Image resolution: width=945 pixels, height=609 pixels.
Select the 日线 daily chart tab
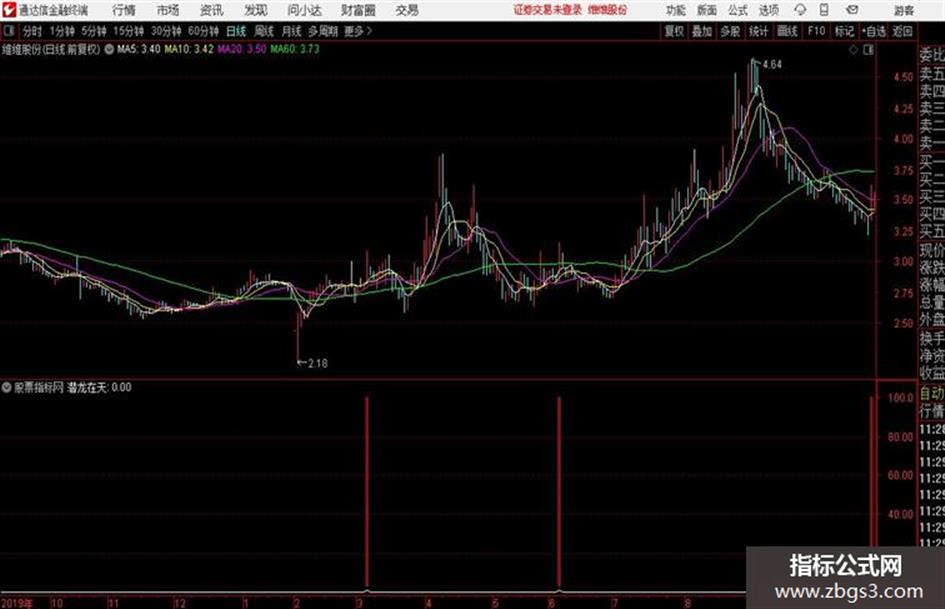236,31
